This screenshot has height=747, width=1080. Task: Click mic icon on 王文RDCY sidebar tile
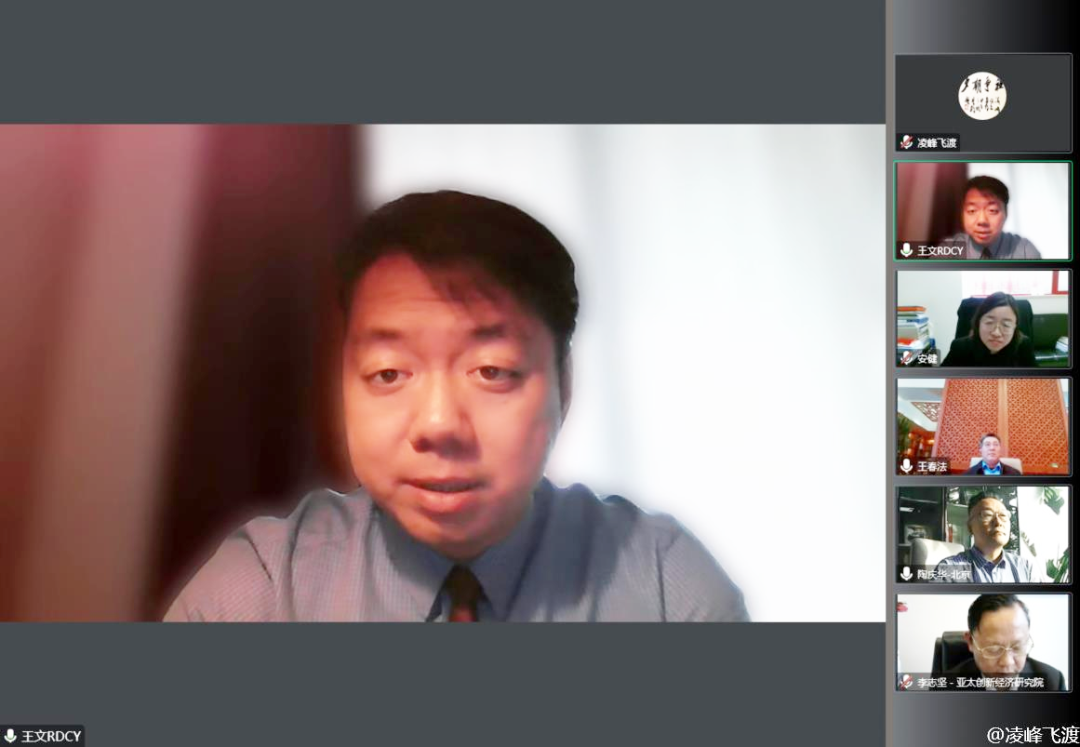[x=906, y=250]
